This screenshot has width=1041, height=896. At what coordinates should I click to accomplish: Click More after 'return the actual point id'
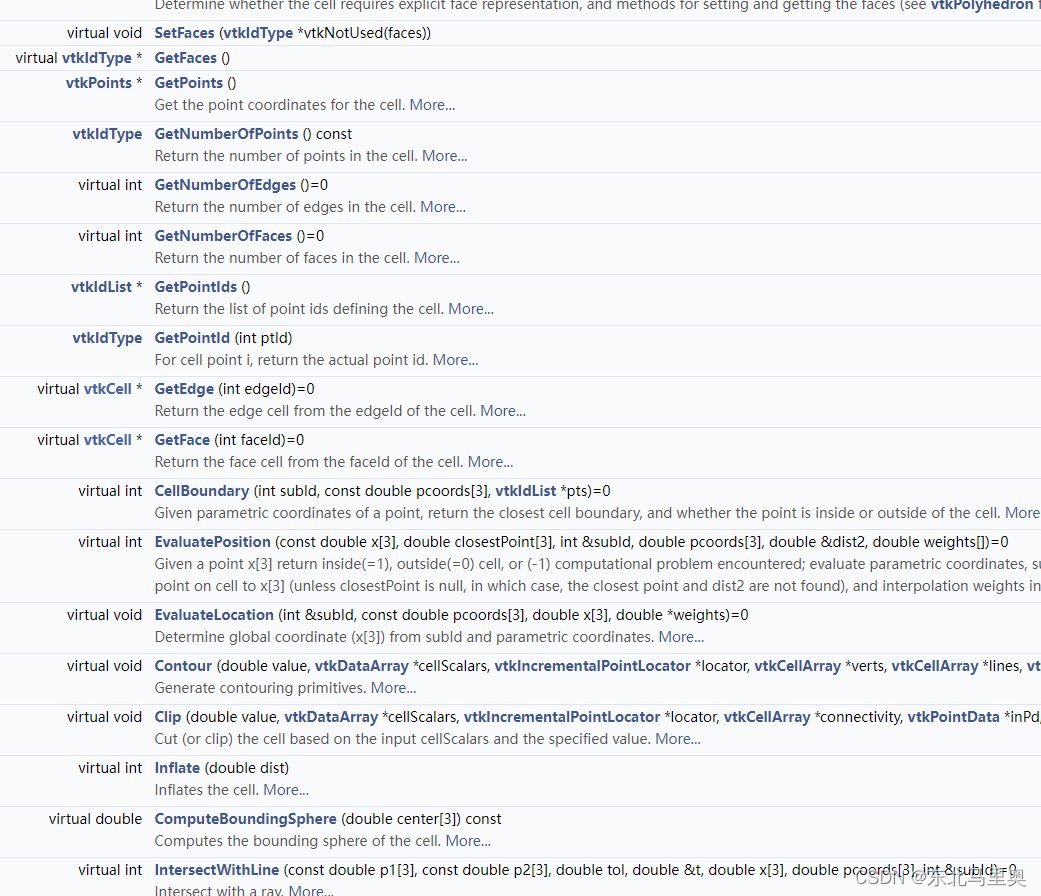pyautogui.click(x=455, y=361)
